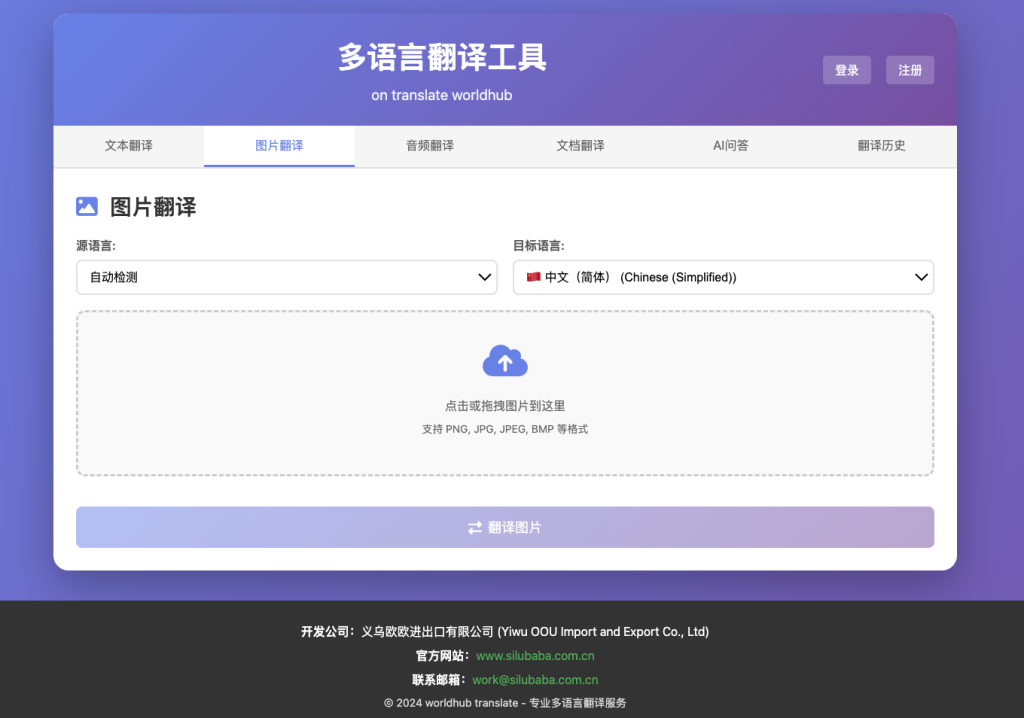This screenshot has width=1024, height=718.
Task: Click the 点击或拖拽图片到这里 upload area text
Action: 505,406
